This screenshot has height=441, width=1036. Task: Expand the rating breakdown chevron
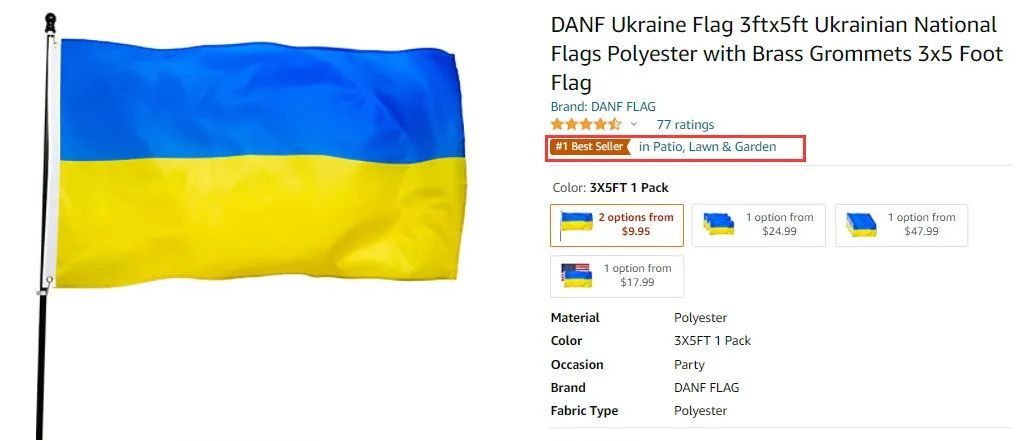click(634, 124)
